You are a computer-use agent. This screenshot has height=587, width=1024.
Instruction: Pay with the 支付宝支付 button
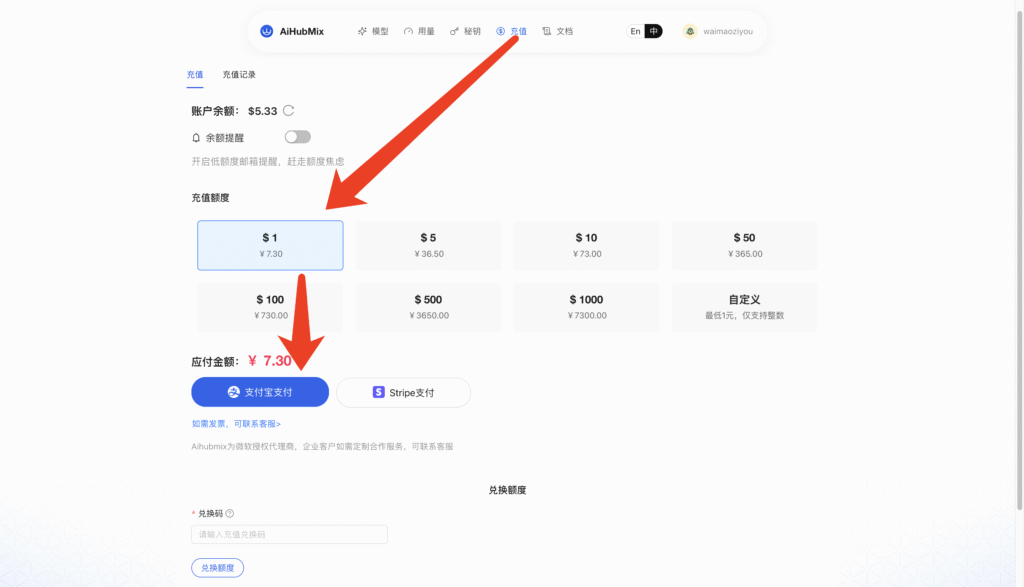pyautogui.click(x=260, y=392)
